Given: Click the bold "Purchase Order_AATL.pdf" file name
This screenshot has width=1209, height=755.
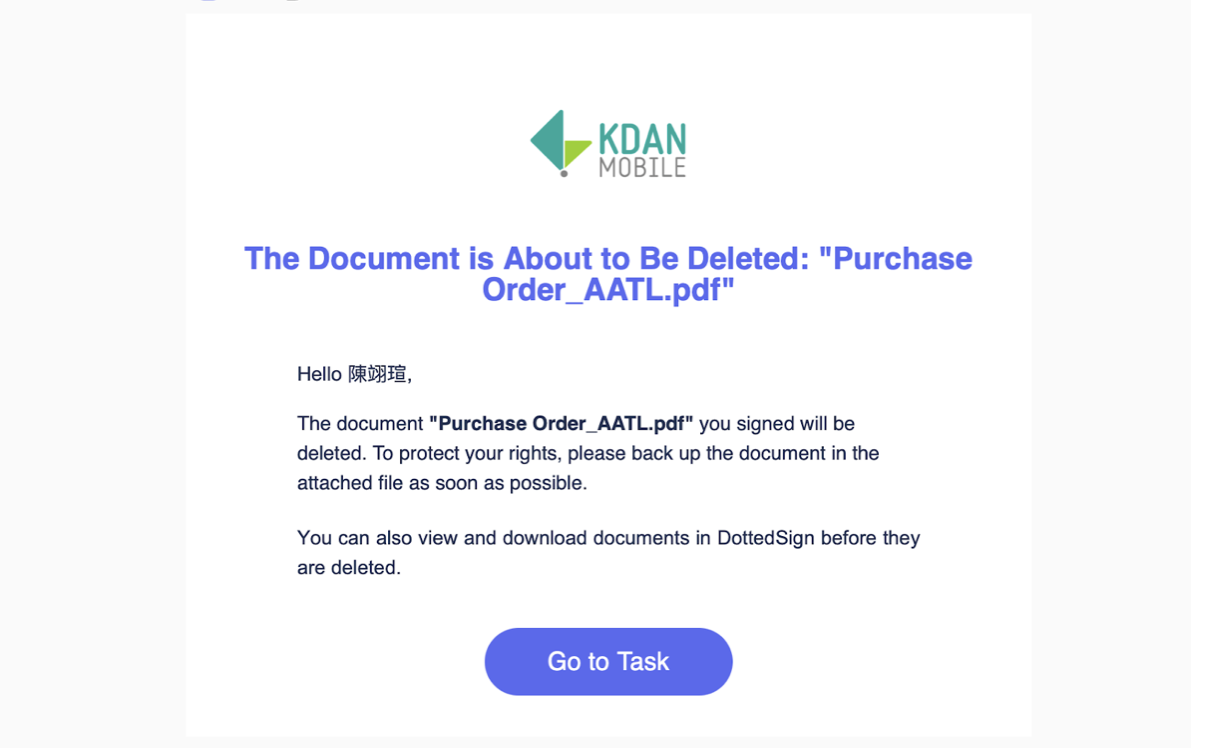Looking at the screenshot, I should (561, 423).
